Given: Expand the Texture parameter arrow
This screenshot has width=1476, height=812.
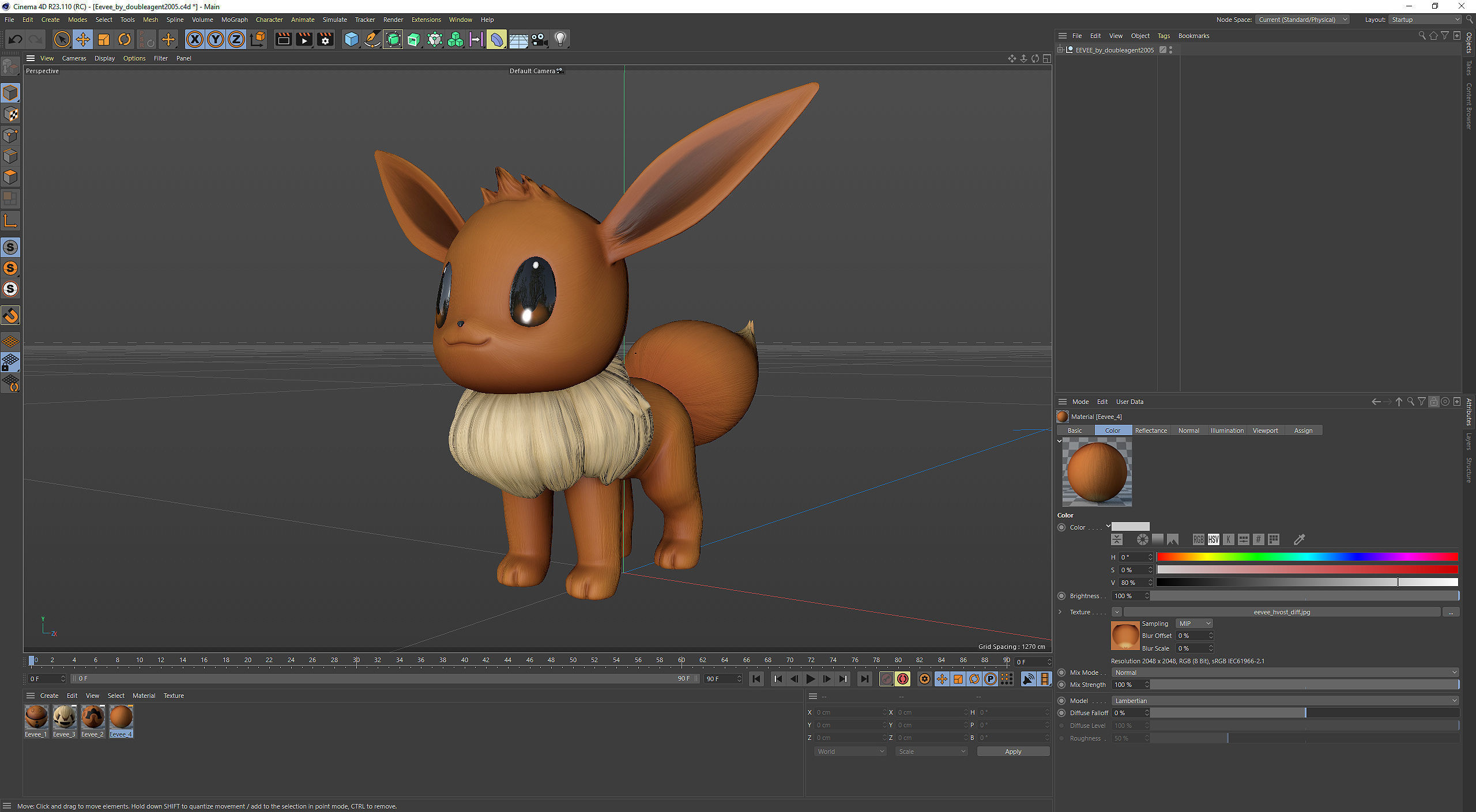Looking at the screenshot, I should pyautogui.click(x=1060, y=612).
